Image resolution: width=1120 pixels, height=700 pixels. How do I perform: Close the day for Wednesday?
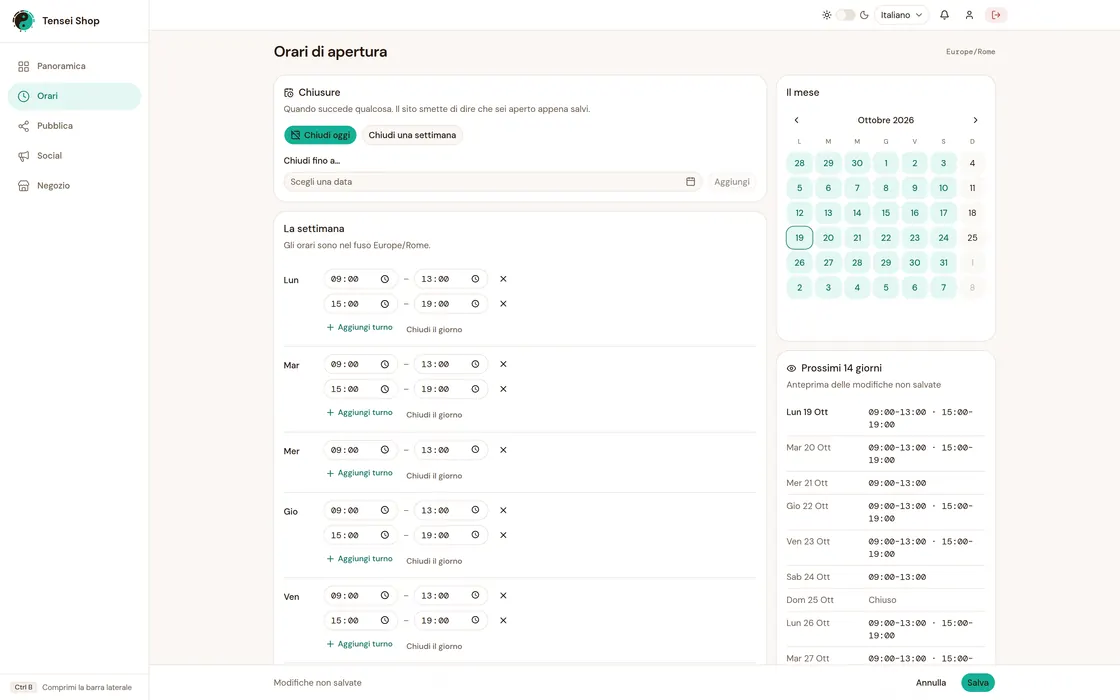pos(434,476)
